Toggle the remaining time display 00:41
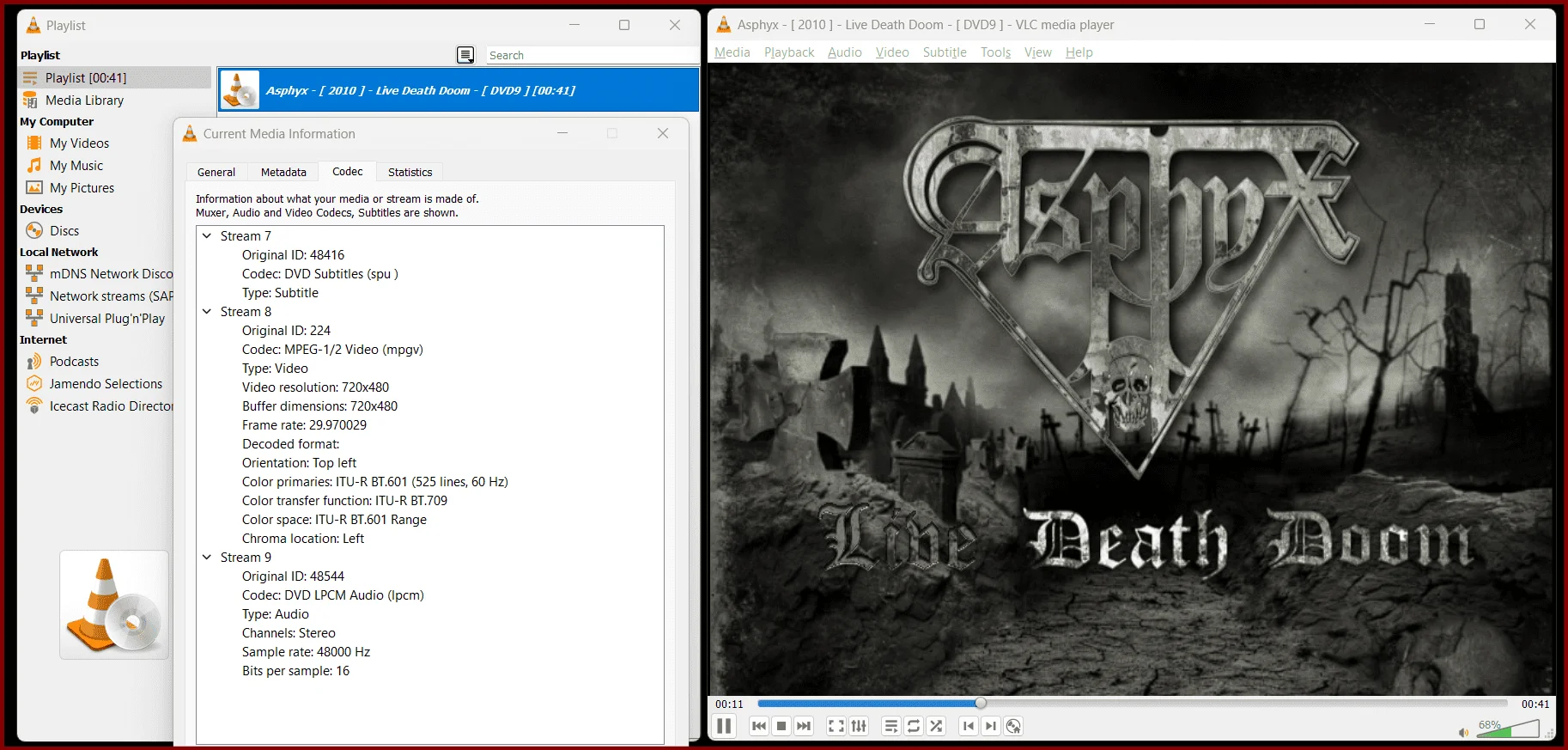The image size is (1568, 750). (1535, 704)
